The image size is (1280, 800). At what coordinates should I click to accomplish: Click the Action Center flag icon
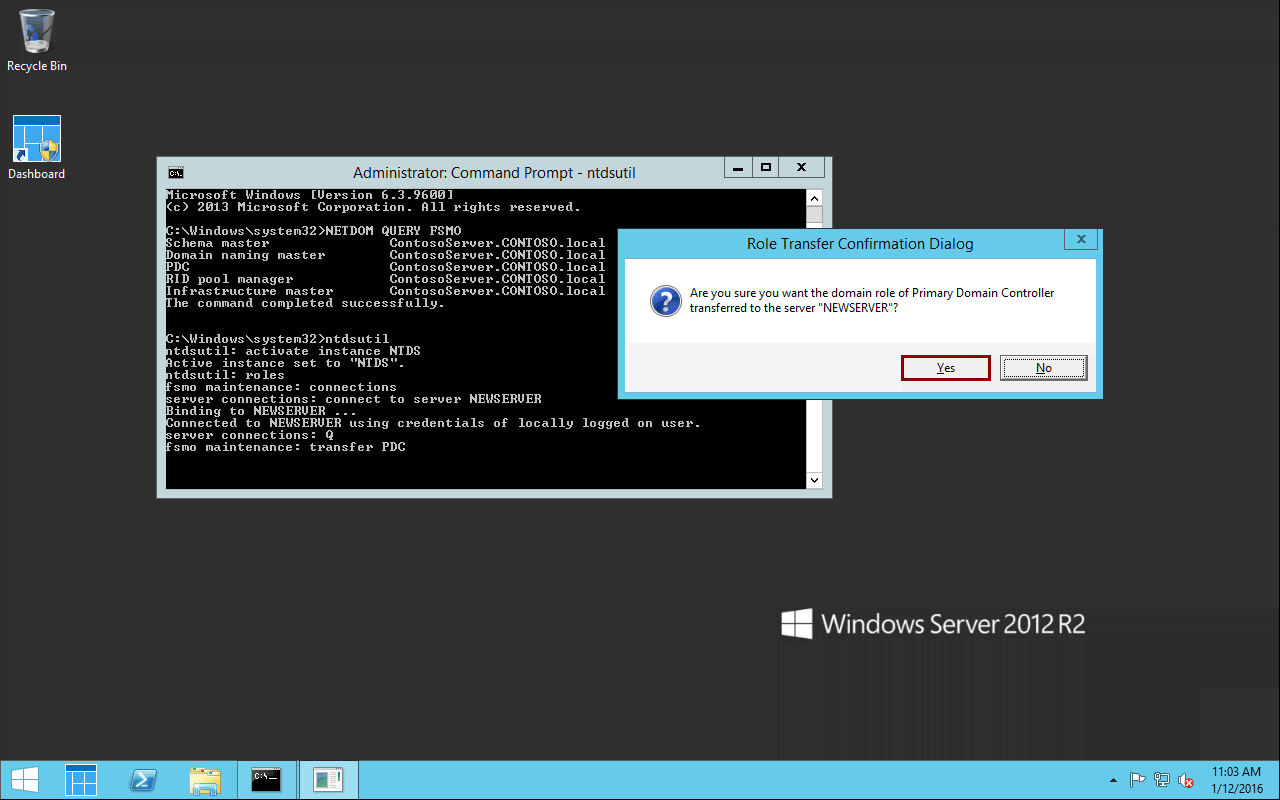tap(1137, 779)
